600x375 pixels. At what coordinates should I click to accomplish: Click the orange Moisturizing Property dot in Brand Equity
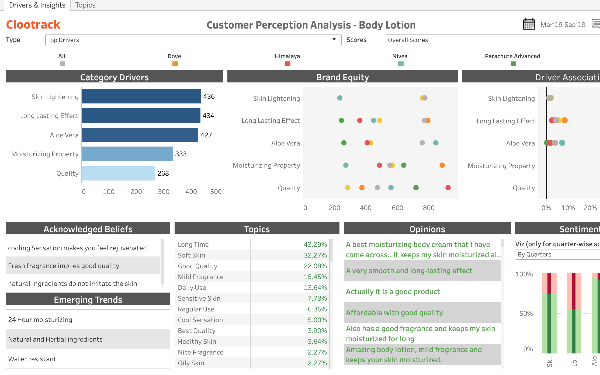click(x=442, y=165)
